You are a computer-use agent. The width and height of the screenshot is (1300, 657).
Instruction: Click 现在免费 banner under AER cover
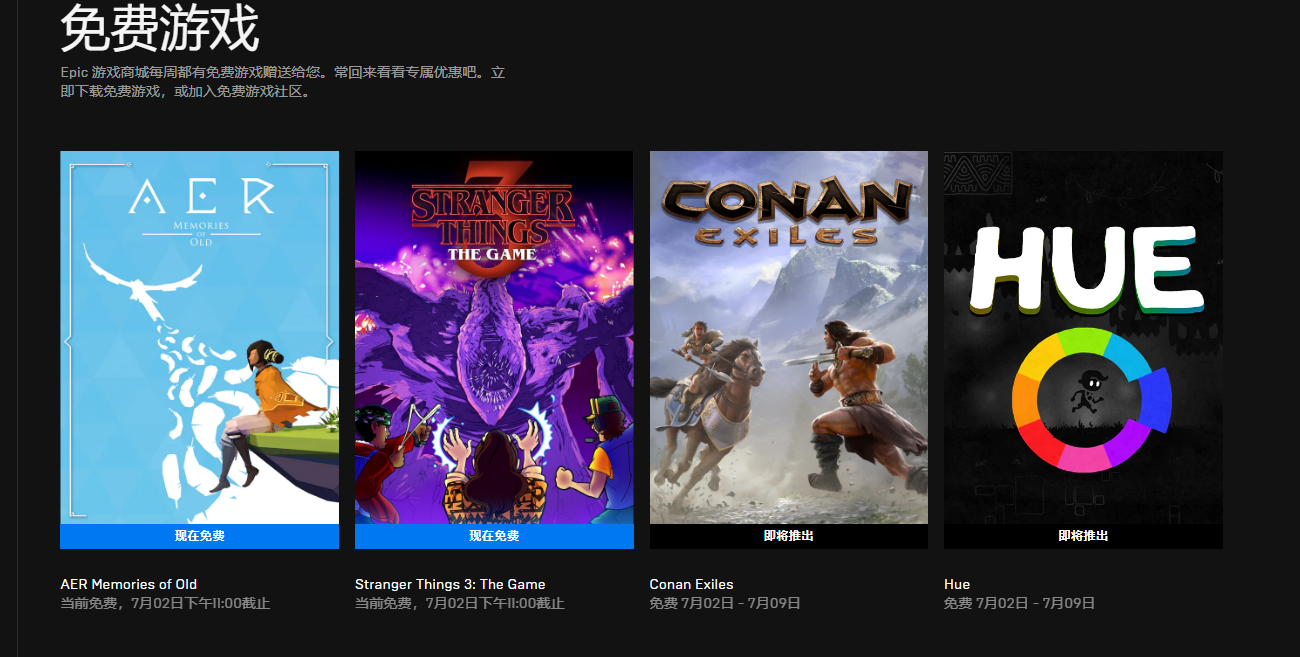click(199, 536)
